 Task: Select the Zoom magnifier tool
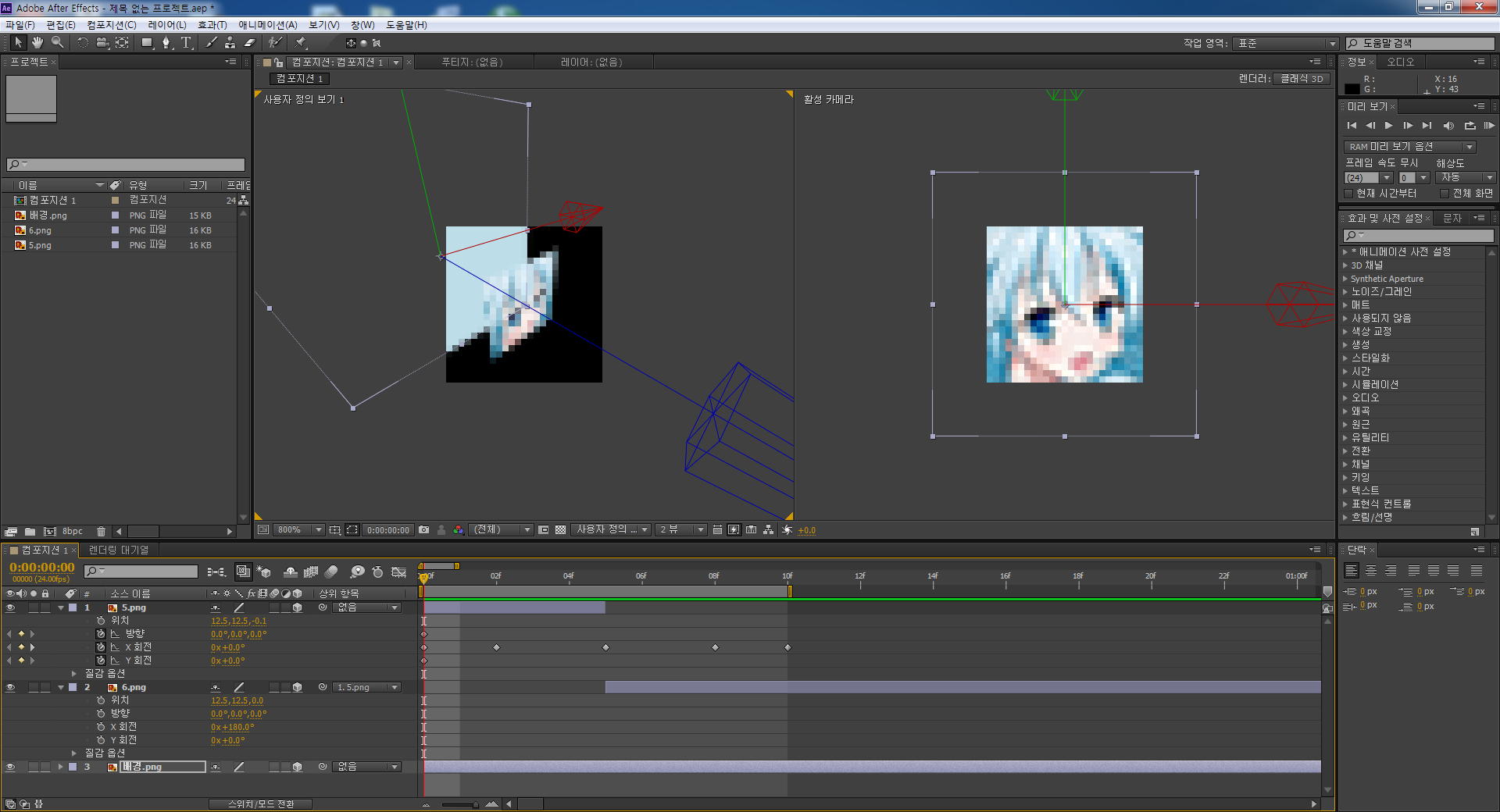[x=57, y=43]
